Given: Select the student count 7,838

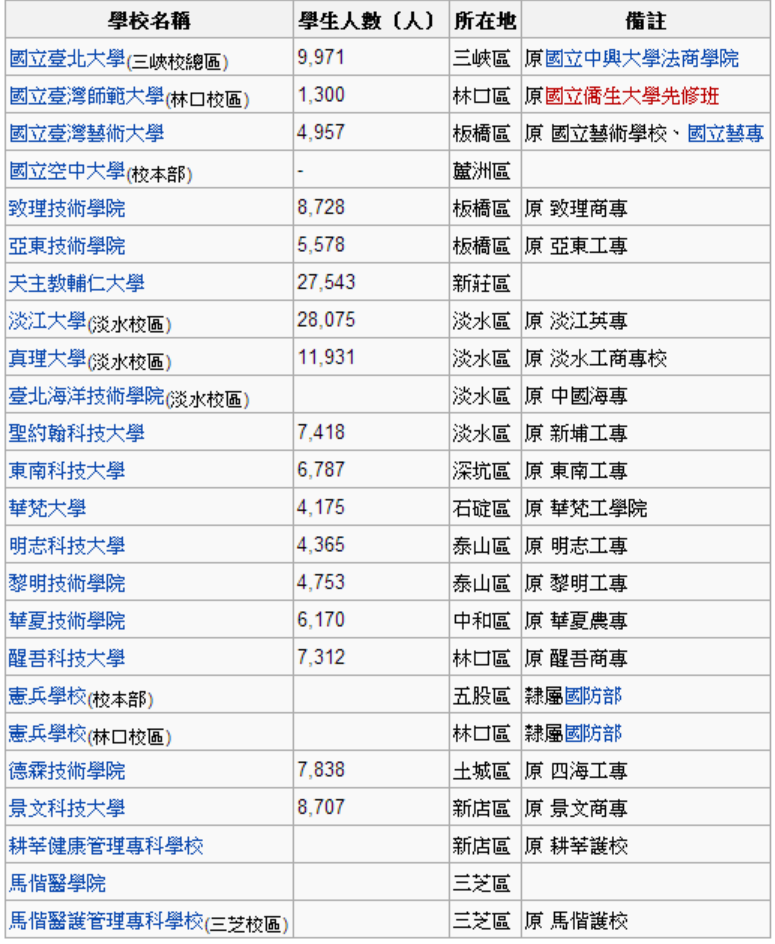Looking at the screenshot, I should click(x=320, y=769).
